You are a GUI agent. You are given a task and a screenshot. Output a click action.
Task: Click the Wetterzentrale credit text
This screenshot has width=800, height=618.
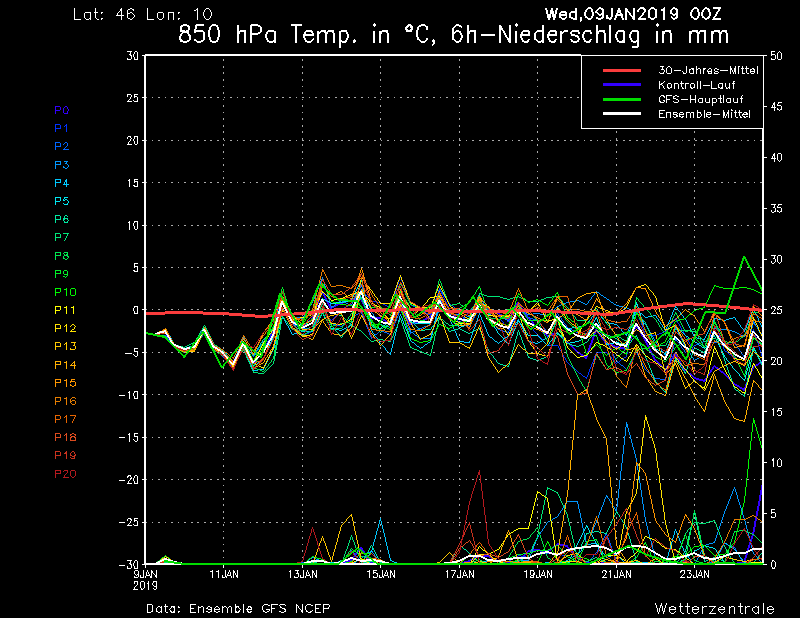714,608
